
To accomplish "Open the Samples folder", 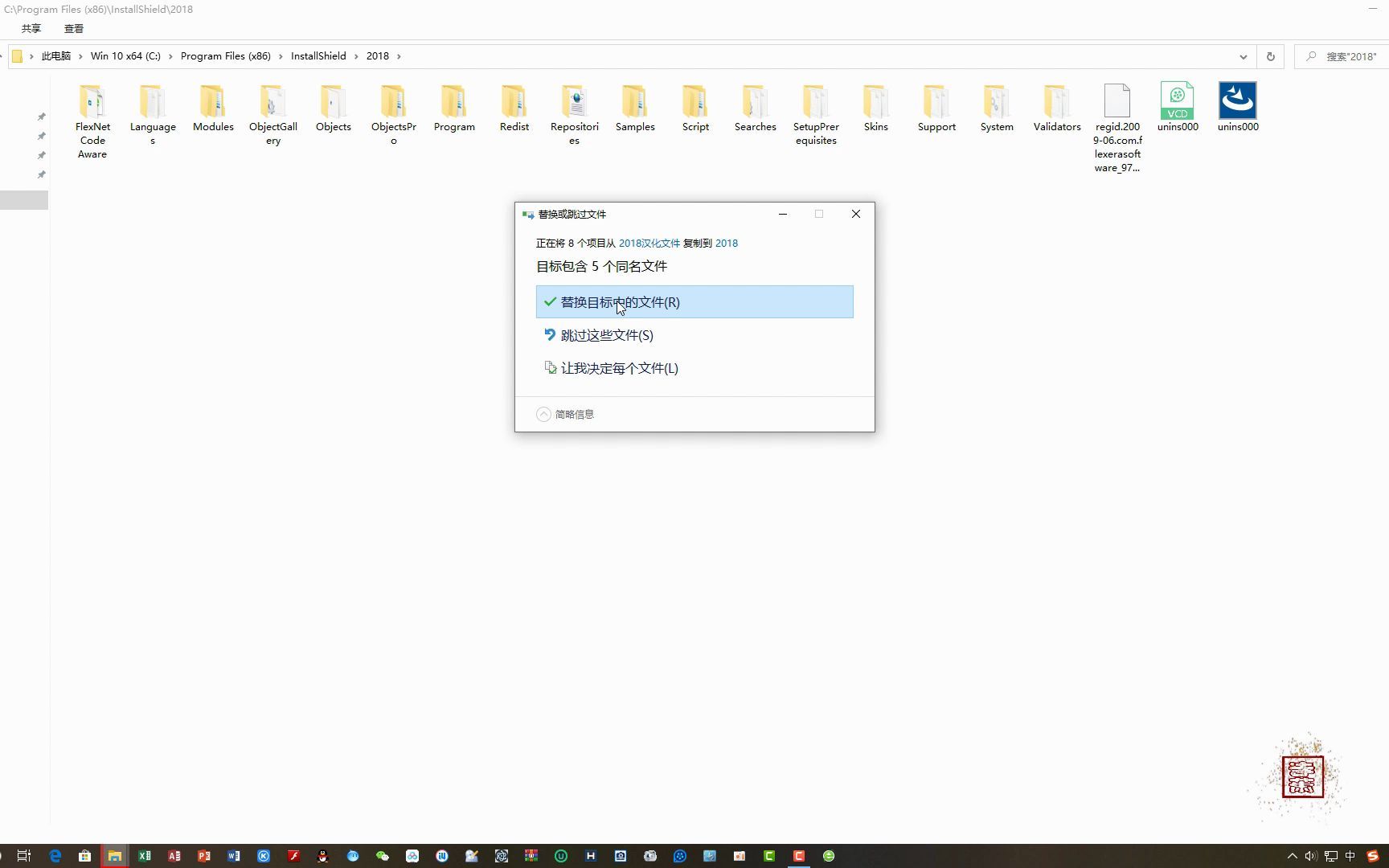I will [x=635, y=108].
